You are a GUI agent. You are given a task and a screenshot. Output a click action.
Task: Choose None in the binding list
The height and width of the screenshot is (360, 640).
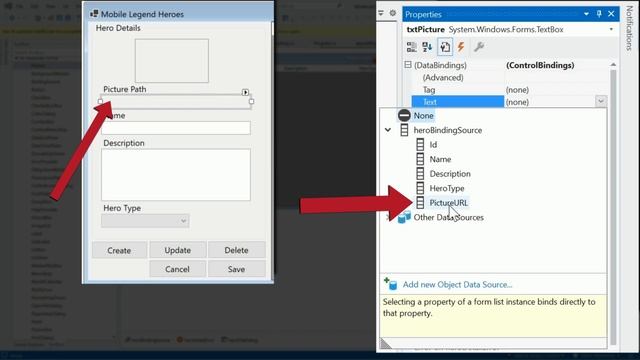pos(423,116)
